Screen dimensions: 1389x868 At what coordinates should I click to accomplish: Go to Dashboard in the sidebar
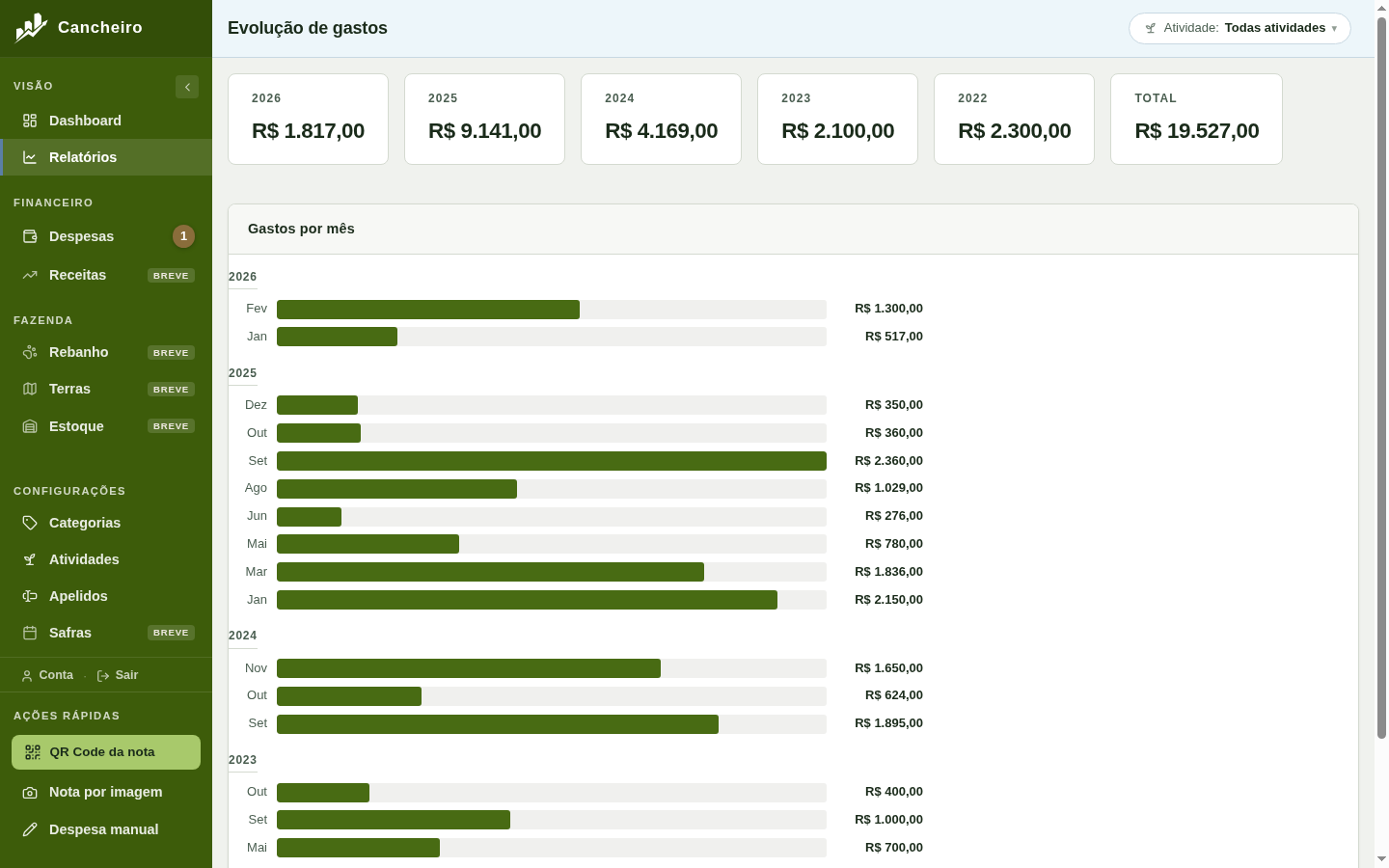click(x=106, y=121)
